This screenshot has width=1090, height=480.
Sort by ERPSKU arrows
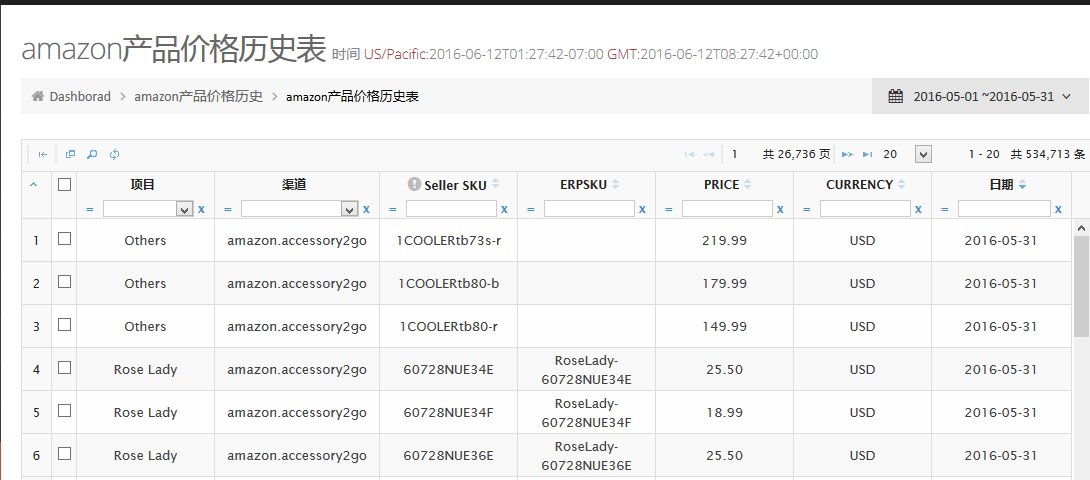(x=615, y=184)
